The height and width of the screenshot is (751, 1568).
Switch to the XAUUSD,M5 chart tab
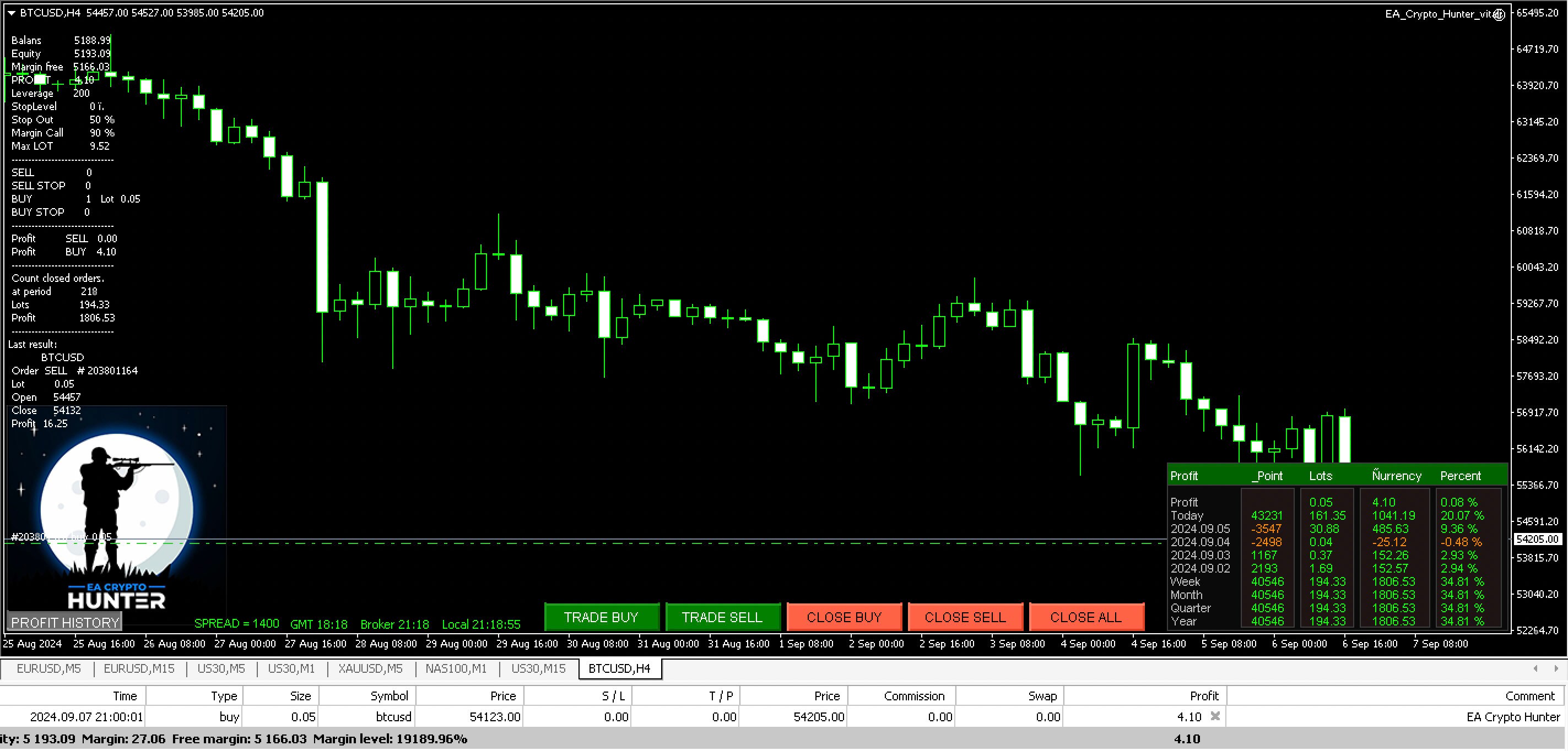coord(370,668)
